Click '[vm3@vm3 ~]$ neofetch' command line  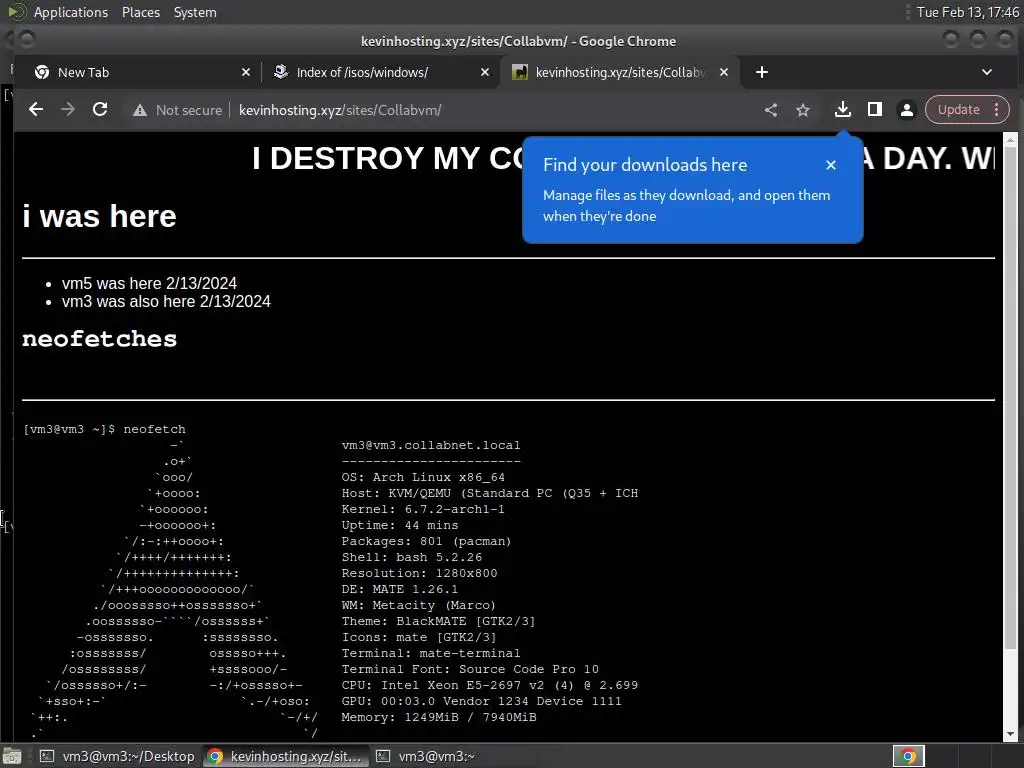pyautogui.click(x=104, y=429)
